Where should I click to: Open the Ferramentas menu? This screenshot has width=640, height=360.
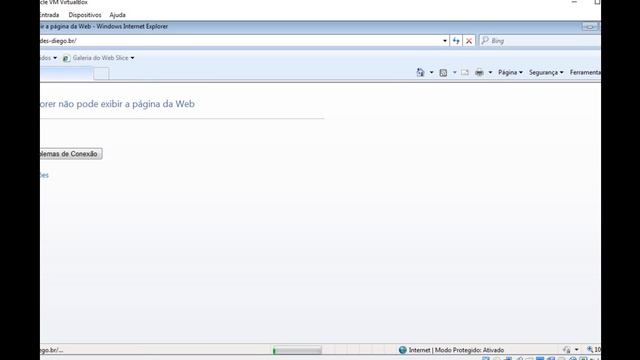[585, 72]
